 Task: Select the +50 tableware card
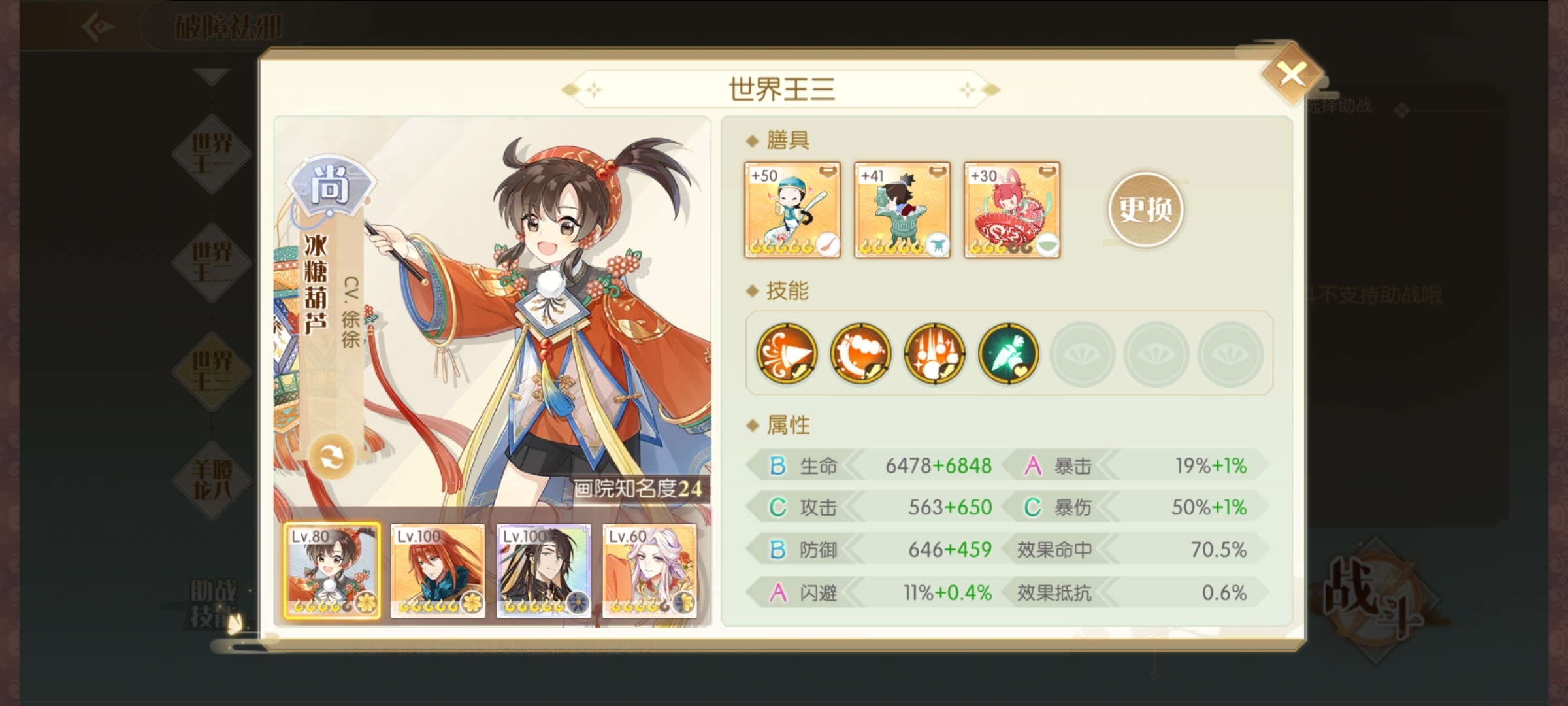(792, 210)
